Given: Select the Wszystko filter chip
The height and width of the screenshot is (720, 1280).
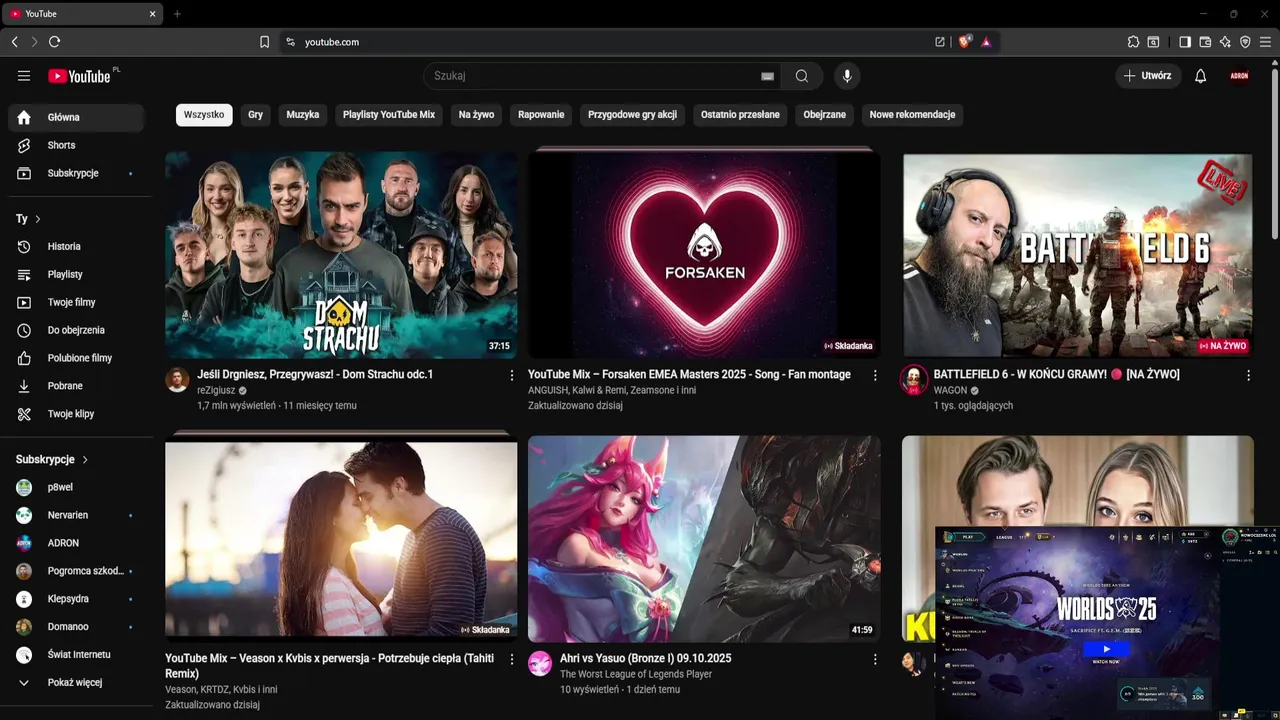Looking at the screenshot, I should click(204, 115).
